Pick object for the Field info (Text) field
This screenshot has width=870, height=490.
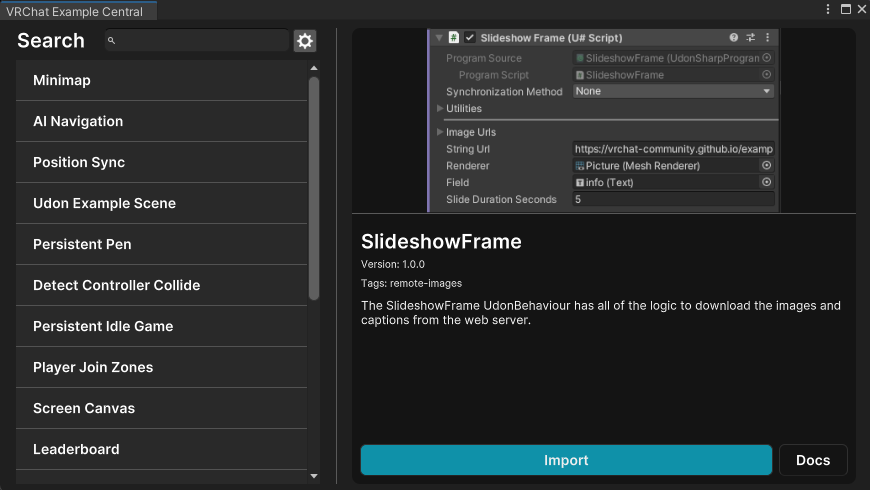pos(767,182)
